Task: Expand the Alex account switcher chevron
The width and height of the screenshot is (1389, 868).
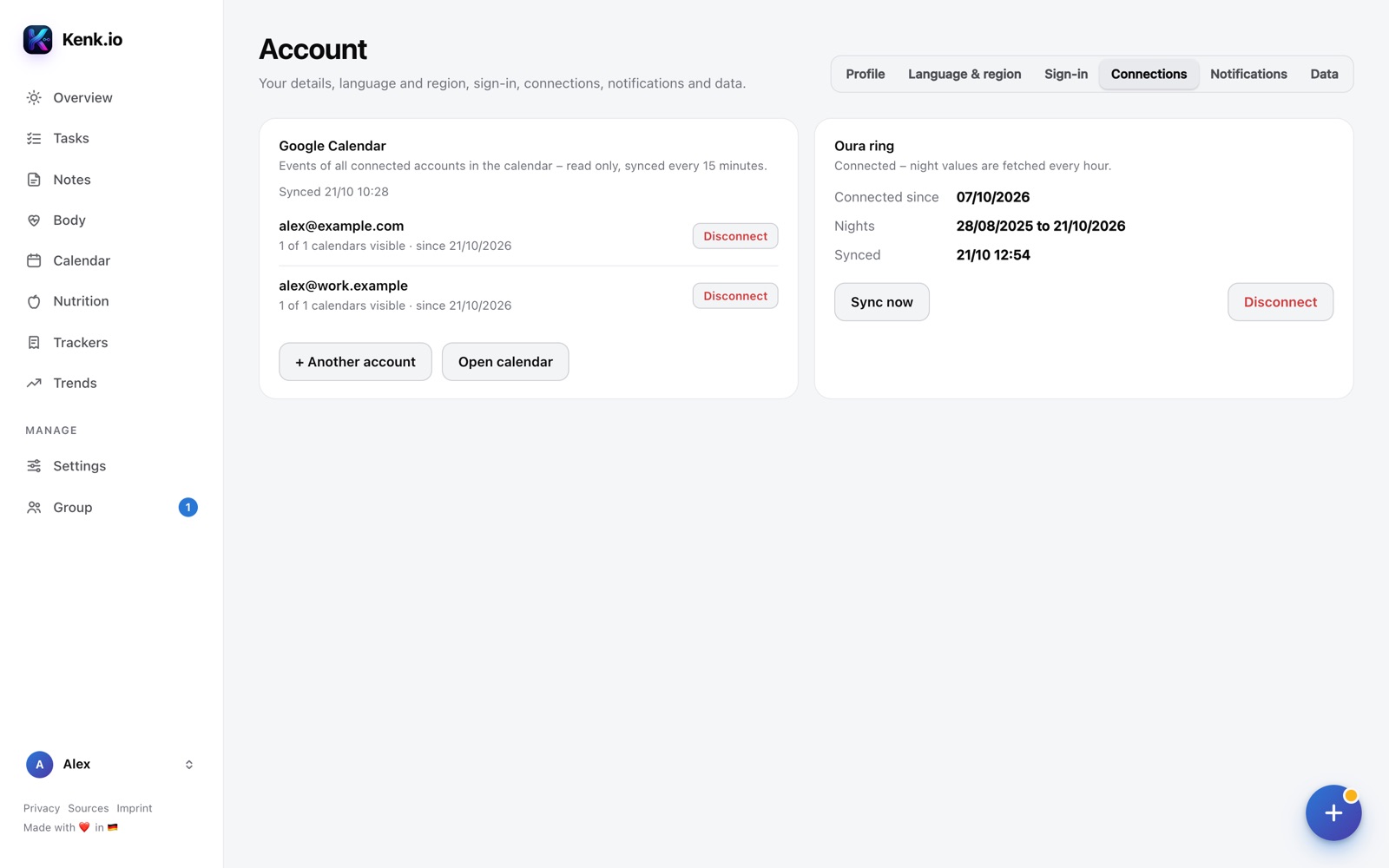Action: coord(189,765)
